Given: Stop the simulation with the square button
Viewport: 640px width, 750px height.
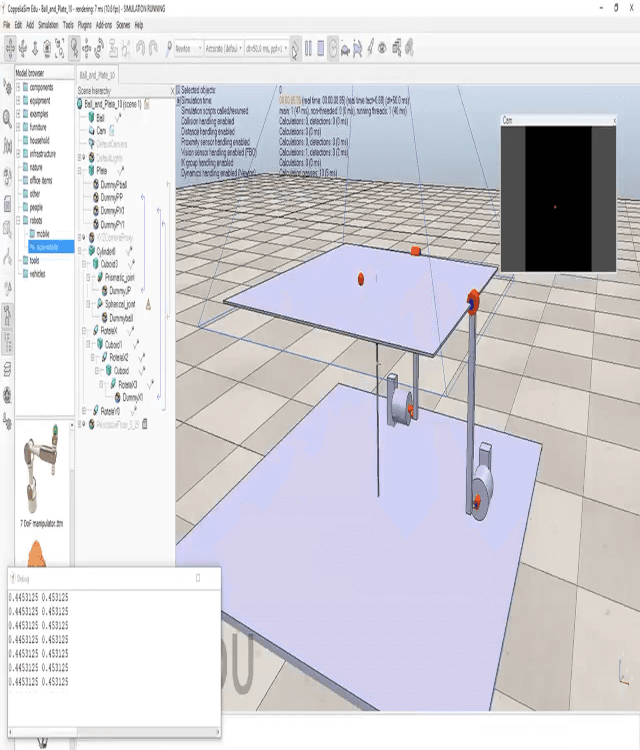Looking at the screenshot, I should [320, 47].
